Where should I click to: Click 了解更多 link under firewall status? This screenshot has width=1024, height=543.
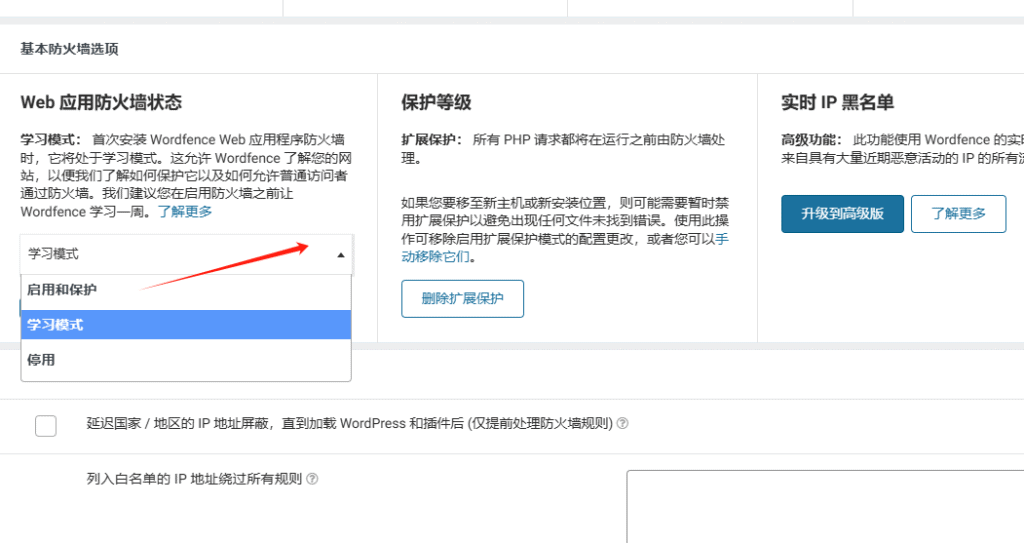pos(185,212)
